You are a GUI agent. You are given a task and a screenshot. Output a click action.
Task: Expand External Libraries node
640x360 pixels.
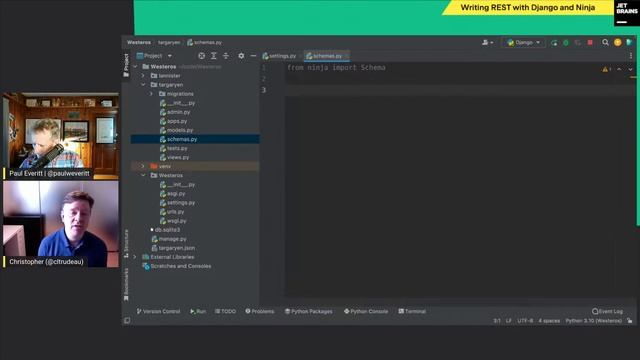135,257
